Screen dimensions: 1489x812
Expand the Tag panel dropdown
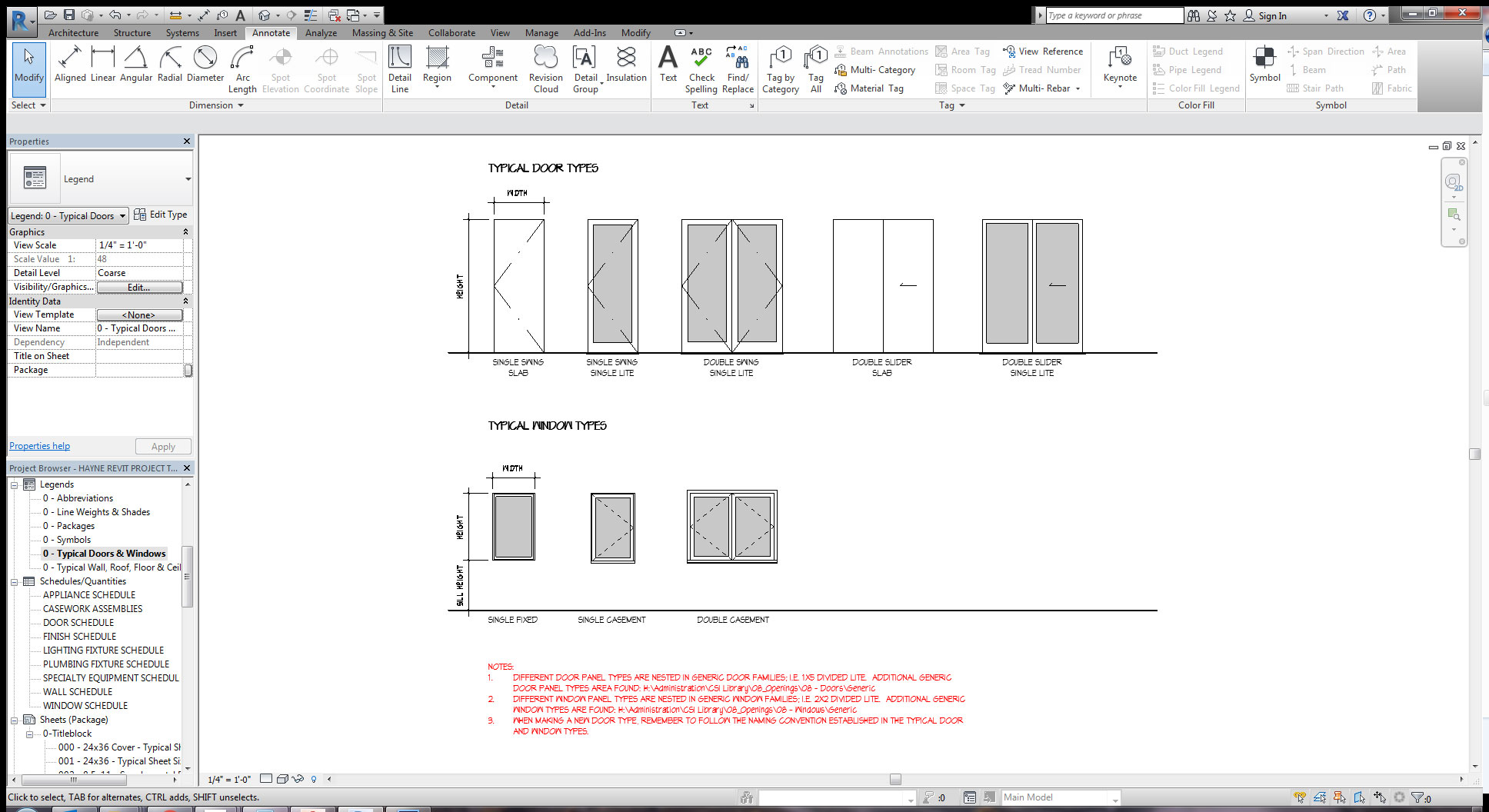951,105
